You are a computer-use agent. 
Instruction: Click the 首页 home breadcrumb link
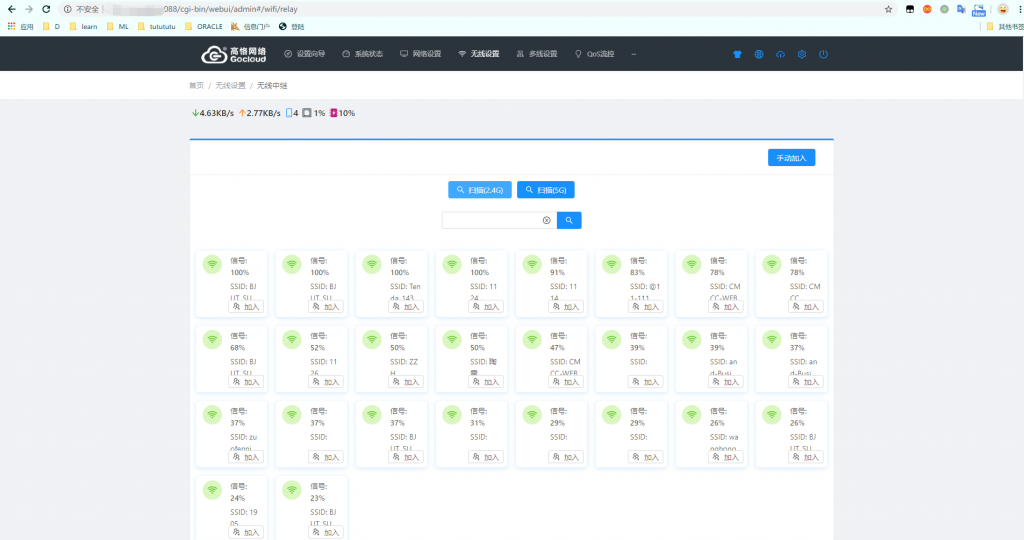tap(197, 86)
